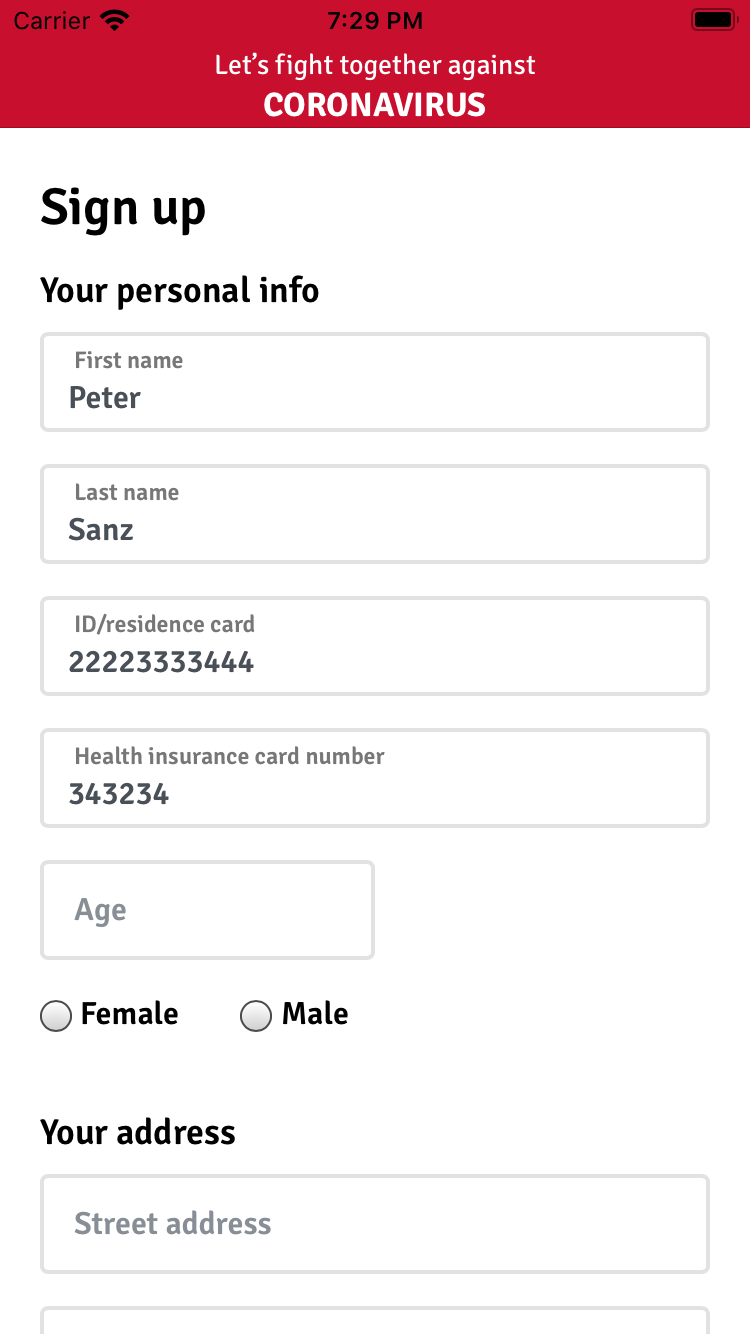Image resolution: width=750 pixels, height=1334 pixels.
Task: Focus the Age input field
Action: click(x=207, y=910)
